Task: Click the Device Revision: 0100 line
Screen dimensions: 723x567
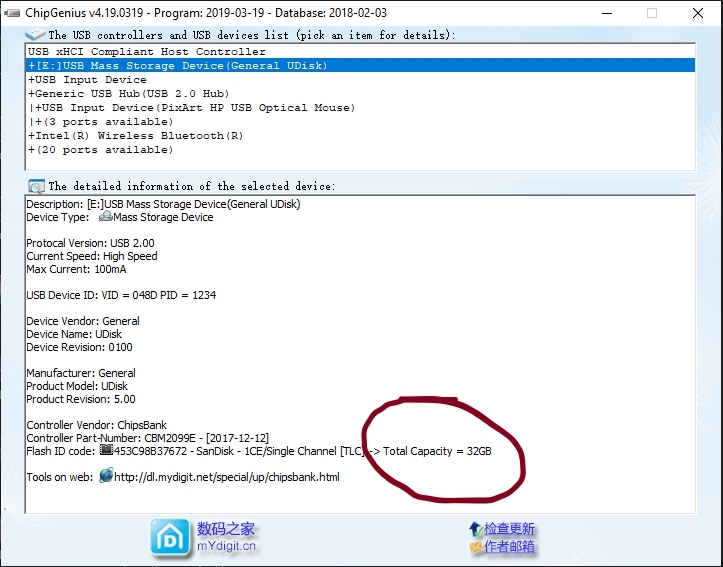Action: tap(79, 347)
